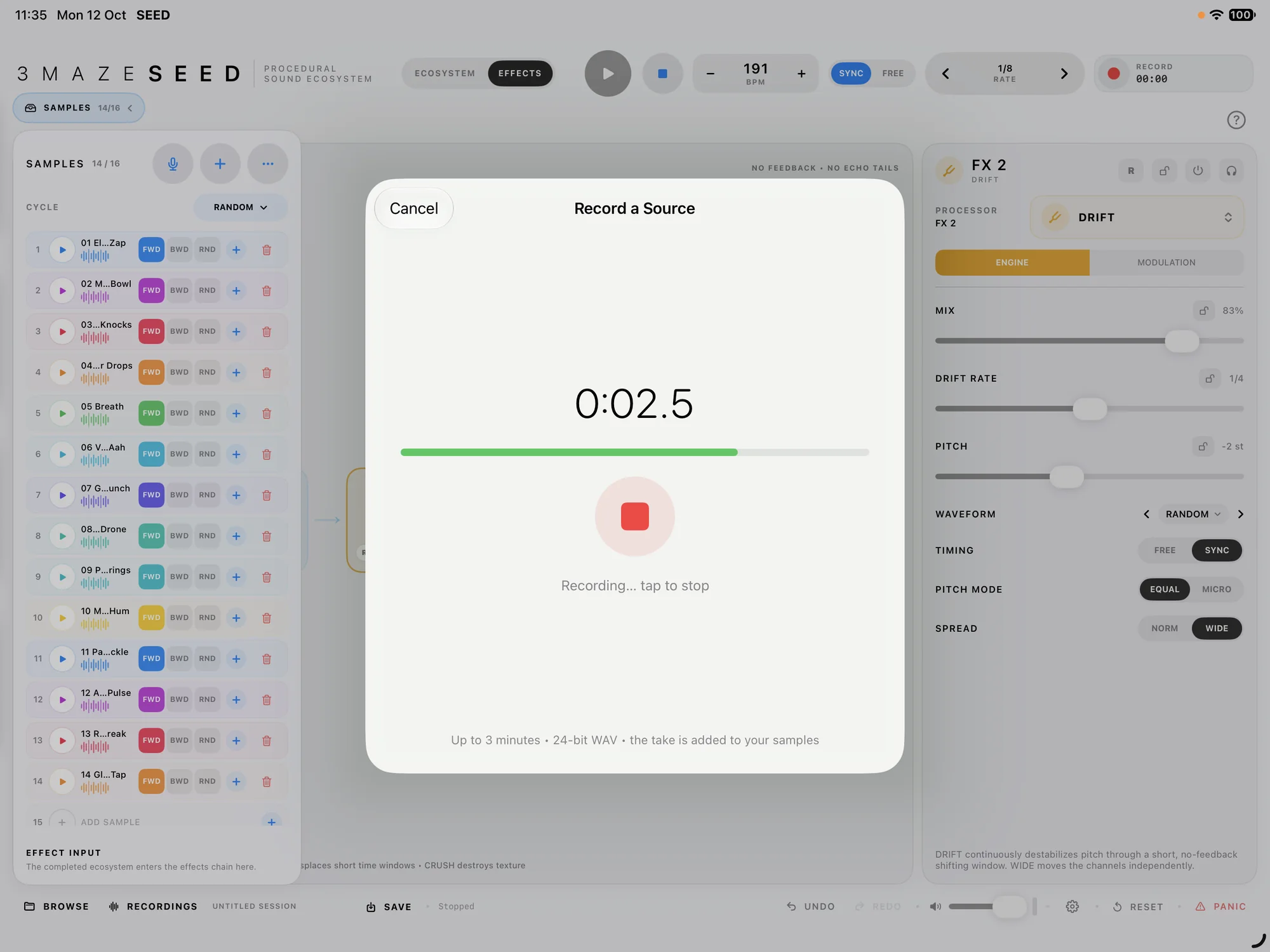1270x952 pixels.
Task: Click the help question mark icon
Action: click(x=1236, y=120)
